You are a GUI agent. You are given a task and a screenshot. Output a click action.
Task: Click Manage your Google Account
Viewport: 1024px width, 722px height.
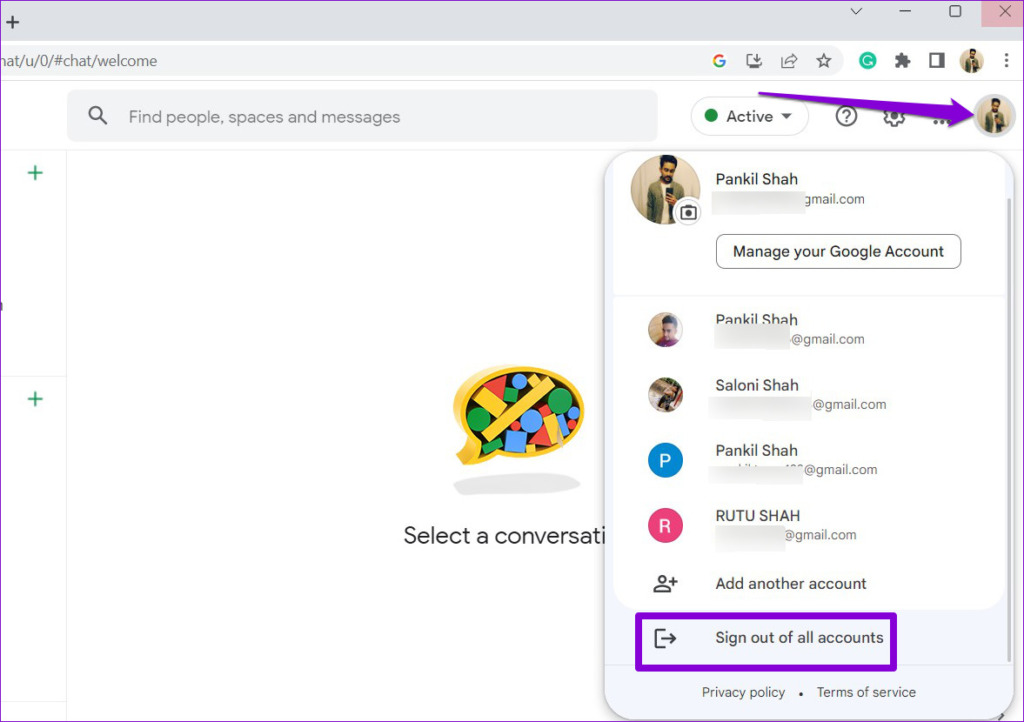[x=838, y=251]
